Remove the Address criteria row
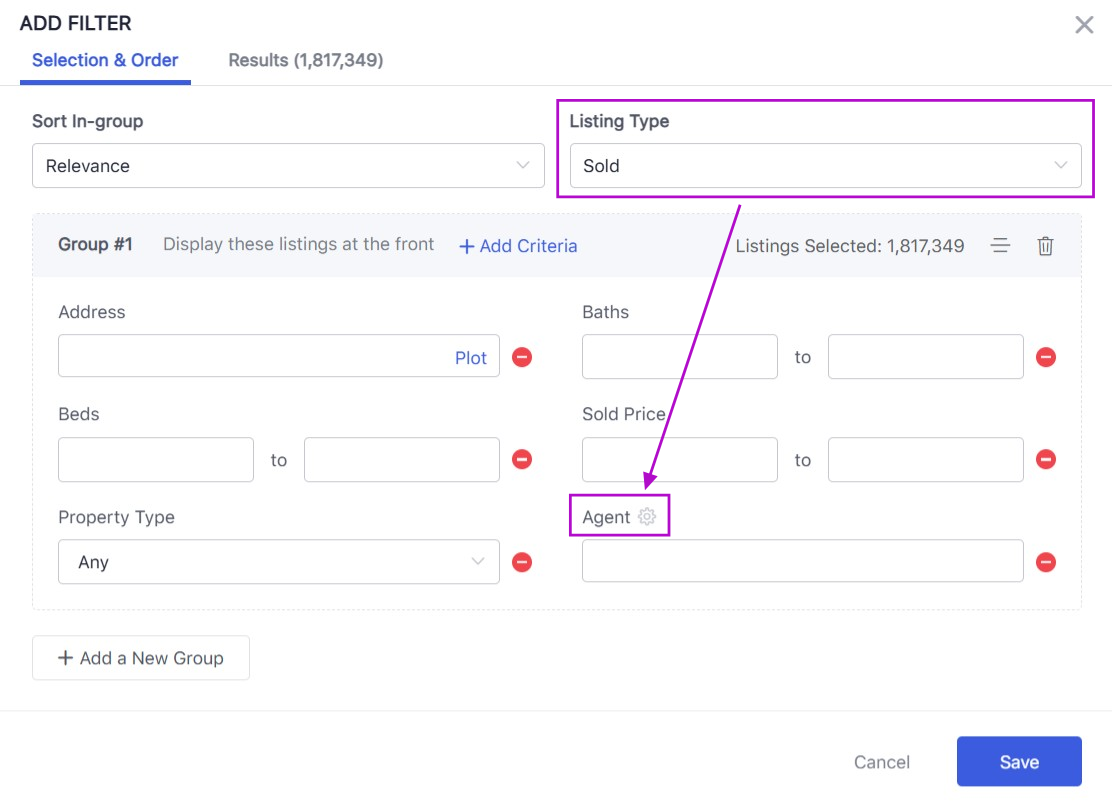Screen dimensions: 1112x806 pyautogui.click(x=522, y=357)
